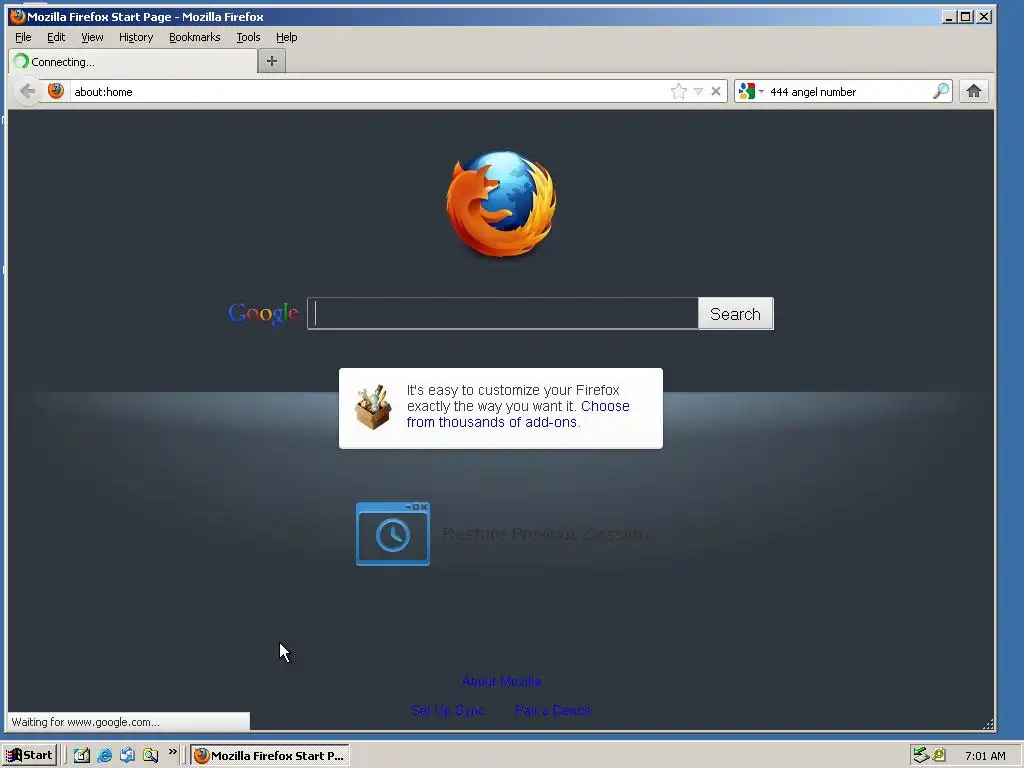Click the Waiting for www.google.com status text

point(86,722)
